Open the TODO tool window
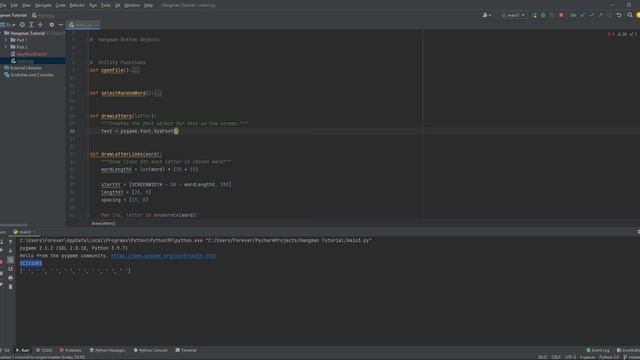 pyautogui.click(x=44, y=350)
